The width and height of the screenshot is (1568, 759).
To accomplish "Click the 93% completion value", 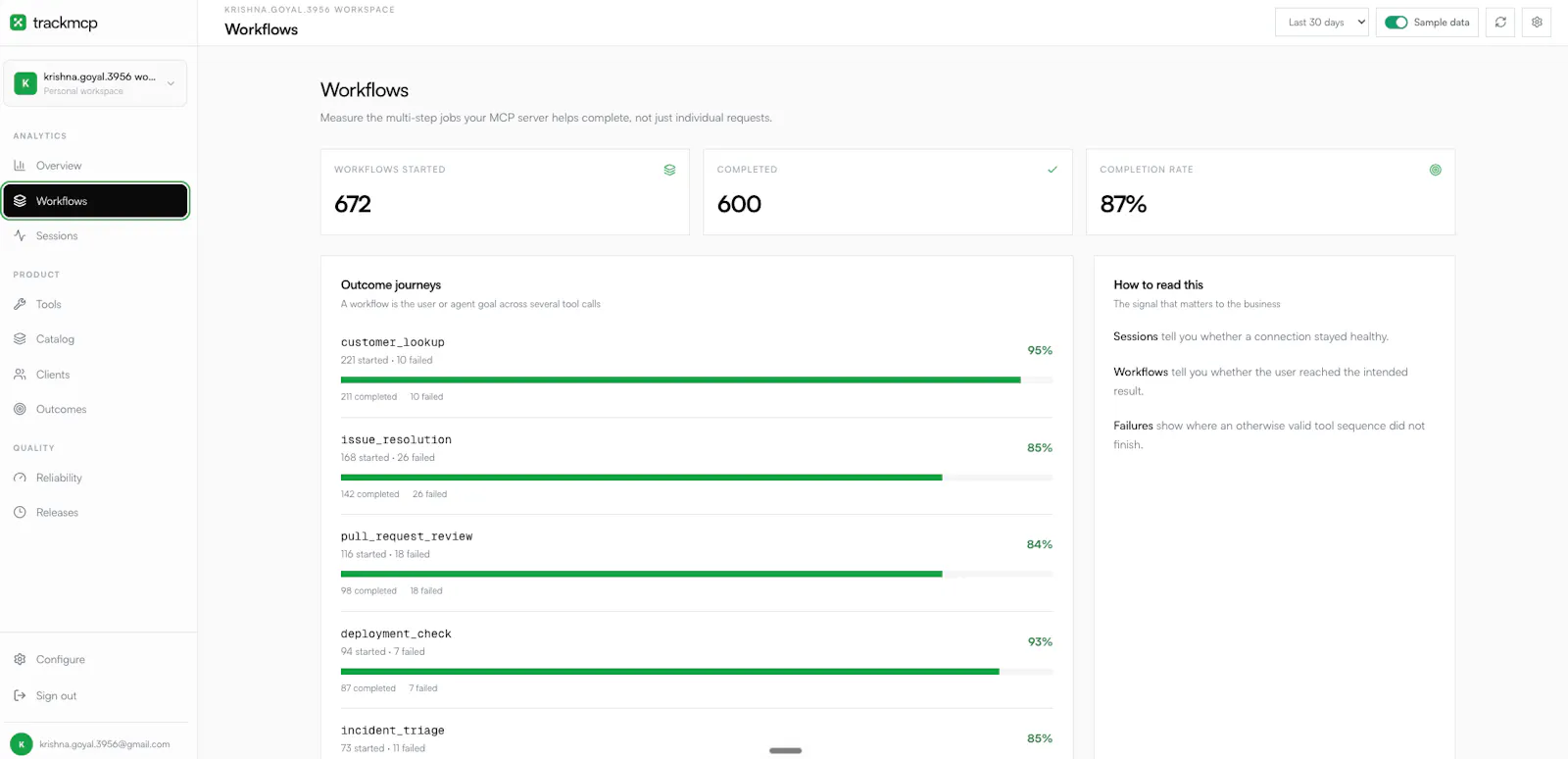I will [x=1040, y=642].
